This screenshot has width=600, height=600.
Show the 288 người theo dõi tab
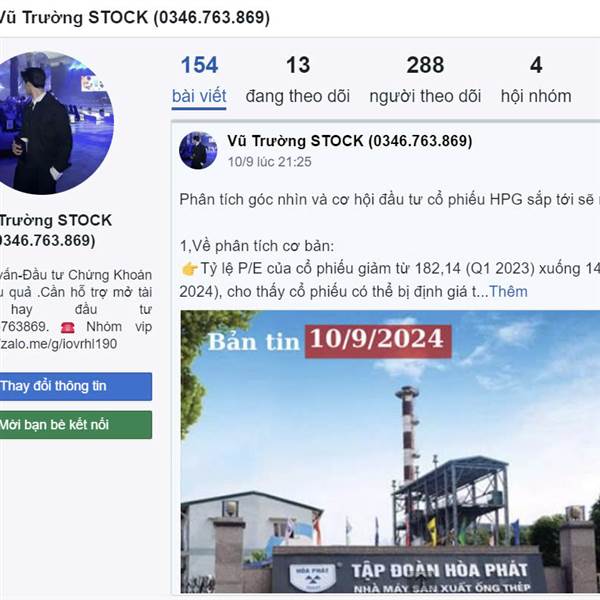[x=425, y=80]
